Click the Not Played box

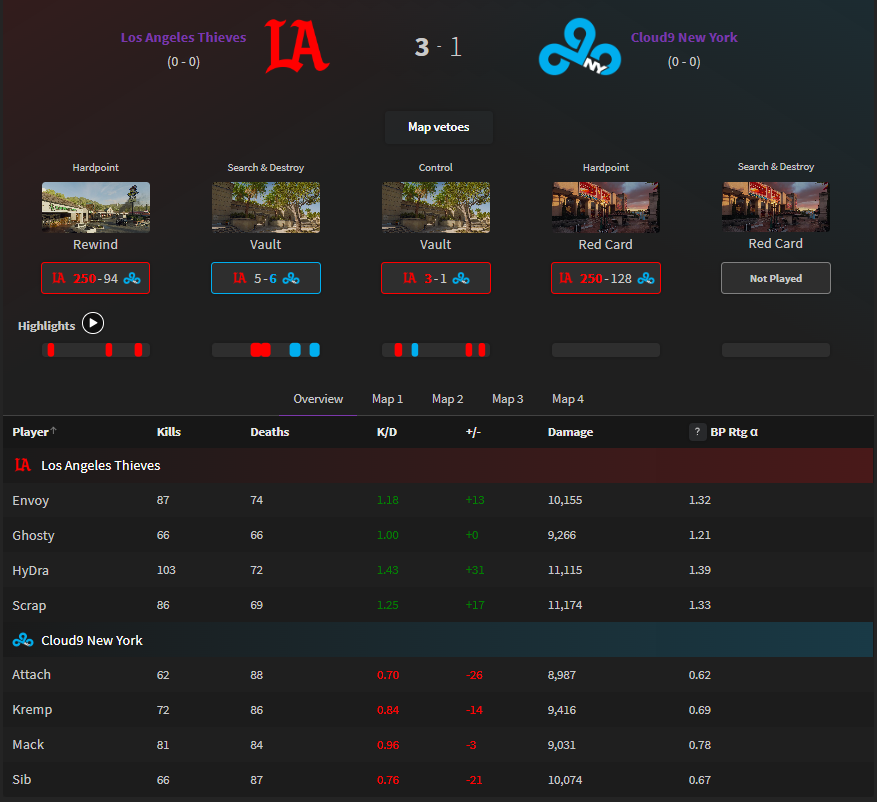coord(776,278)
